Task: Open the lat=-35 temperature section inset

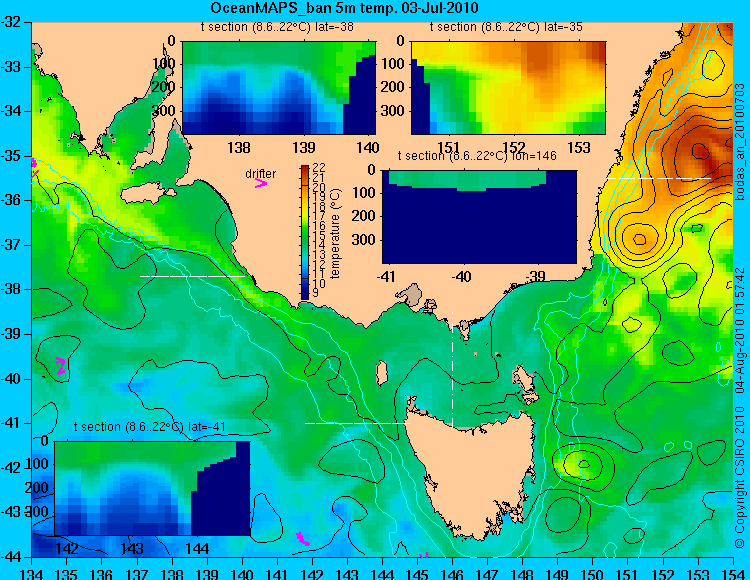Action: click(508, 88)
